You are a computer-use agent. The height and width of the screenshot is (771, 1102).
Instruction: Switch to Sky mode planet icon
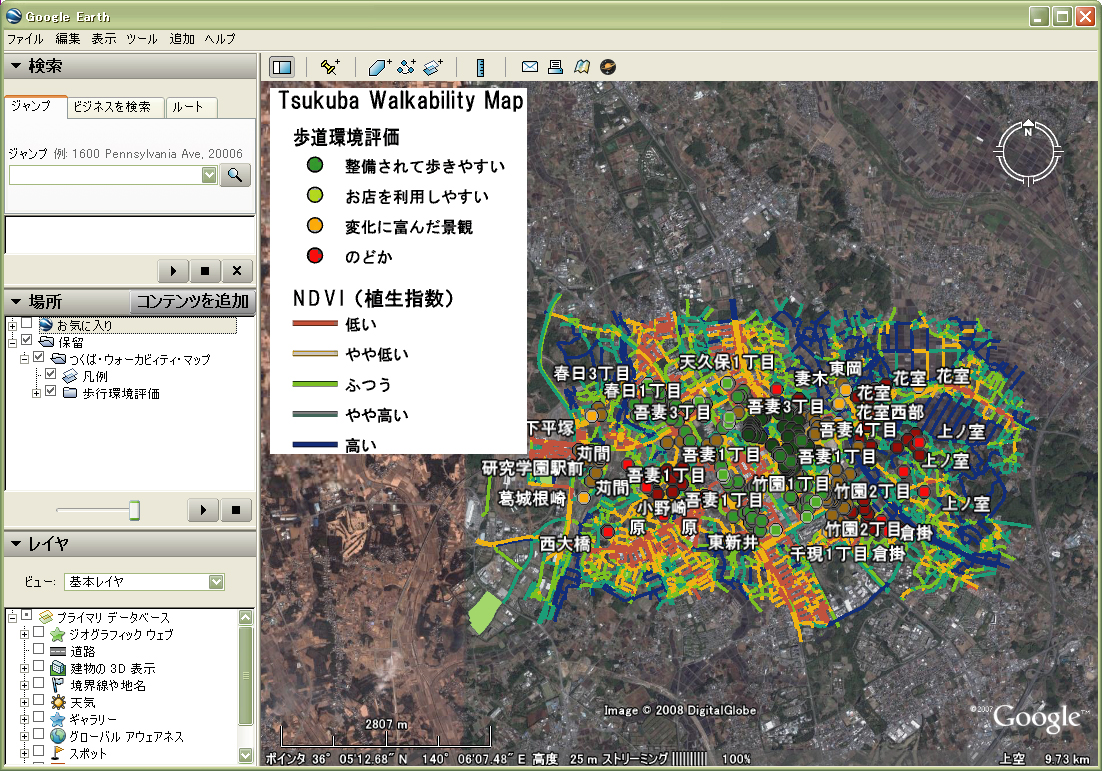(607, 67)
